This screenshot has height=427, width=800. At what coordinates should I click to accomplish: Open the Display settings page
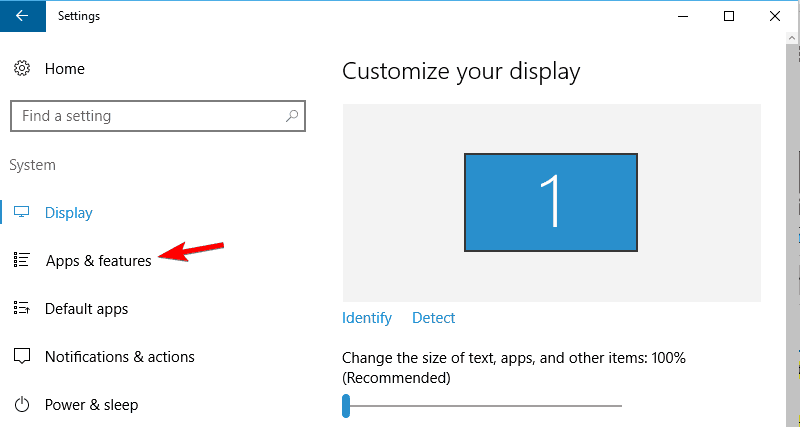(x=68, y=213)
